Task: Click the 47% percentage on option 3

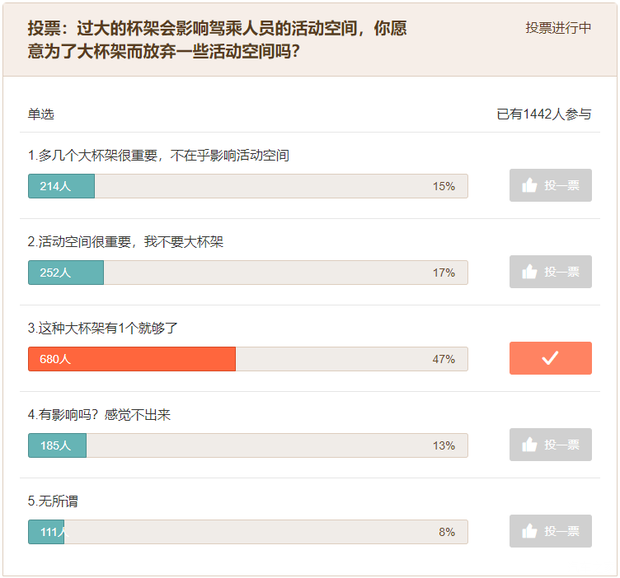Action: (x=444, y=359)
